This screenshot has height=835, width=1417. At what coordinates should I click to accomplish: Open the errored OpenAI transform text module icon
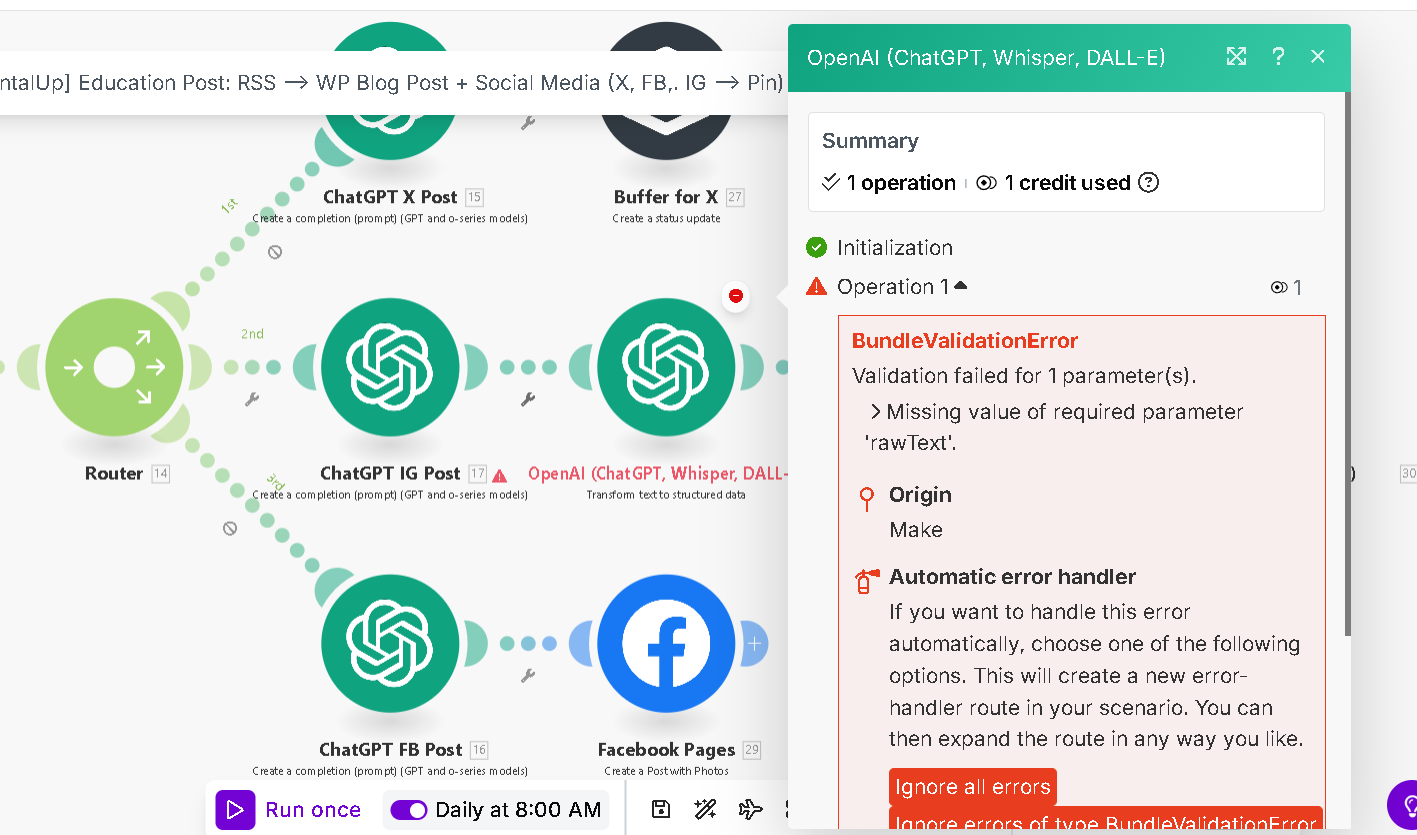666,367
